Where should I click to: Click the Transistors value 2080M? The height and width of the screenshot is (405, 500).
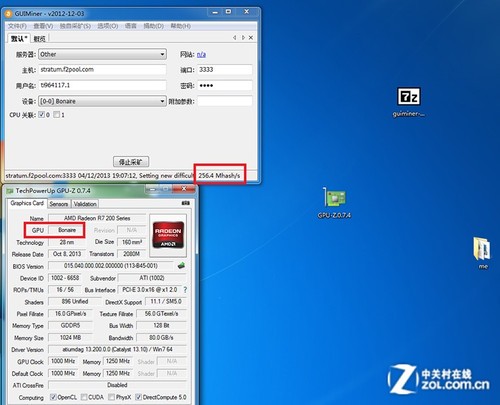click(x=132, y=254)
